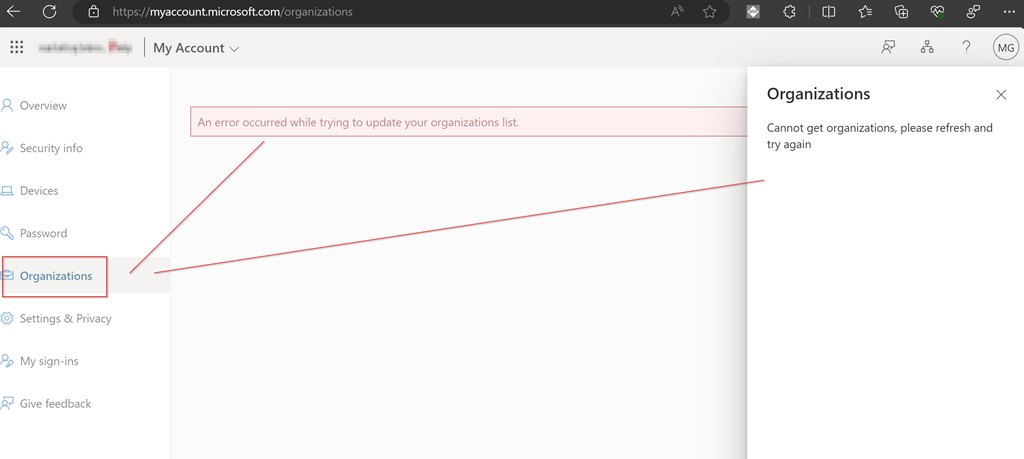Open the Help question mark
Viewport: 1024px width, 459px height.
coord(966,47)
